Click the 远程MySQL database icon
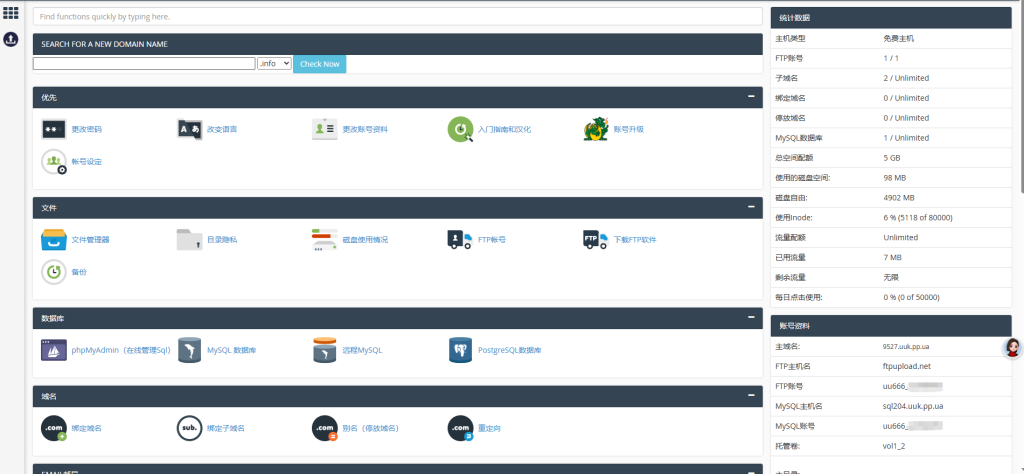Image resolution: width=1024 pixels, height=474 pixels. (x=325, y=350)
